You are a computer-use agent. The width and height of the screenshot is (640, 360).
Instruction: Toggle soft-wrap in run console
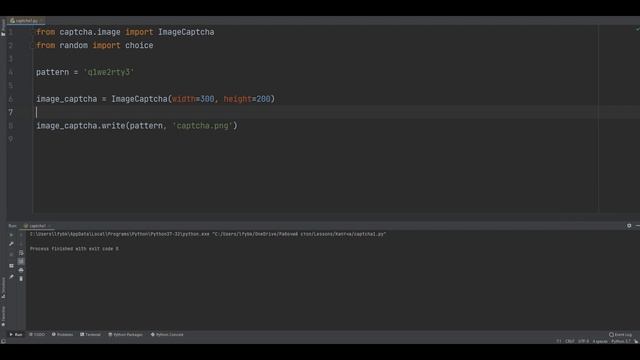click(21, 253)
